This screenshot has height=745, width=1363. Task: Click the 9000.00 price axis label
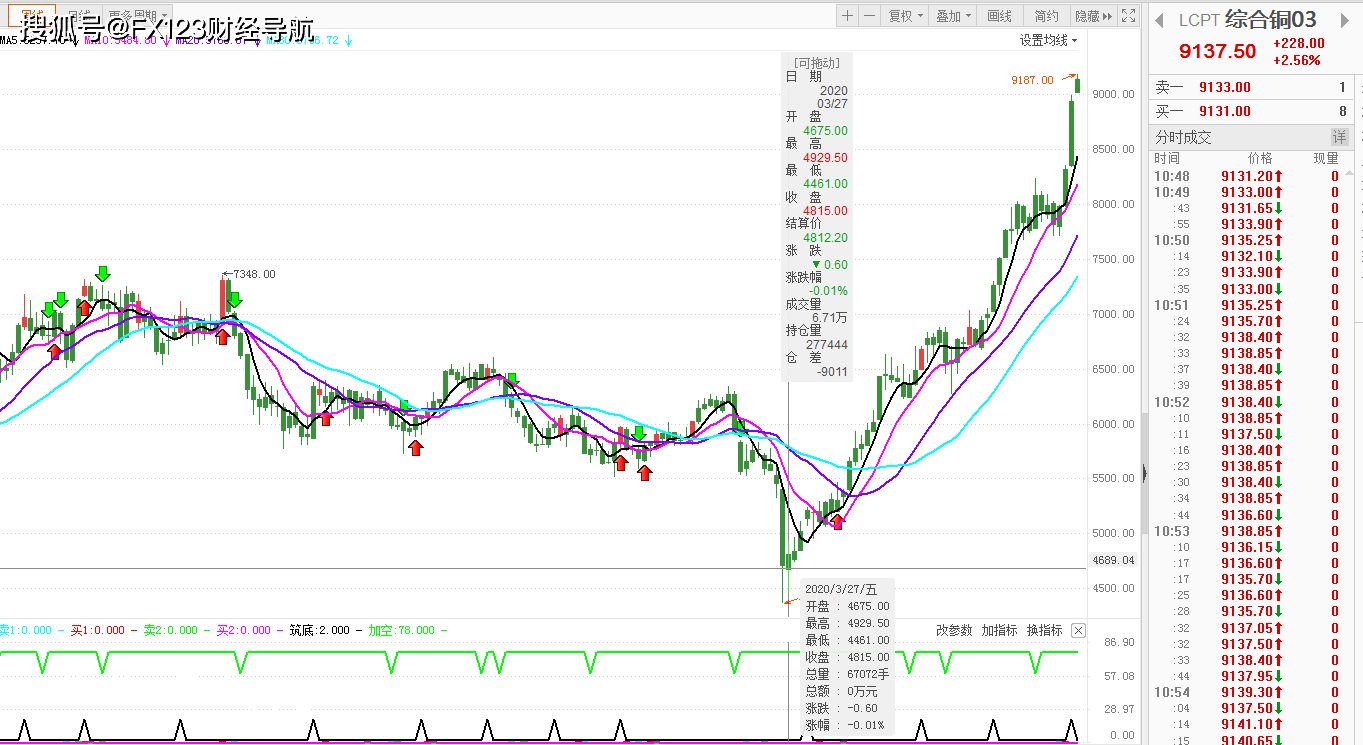tap(1115, 94)
